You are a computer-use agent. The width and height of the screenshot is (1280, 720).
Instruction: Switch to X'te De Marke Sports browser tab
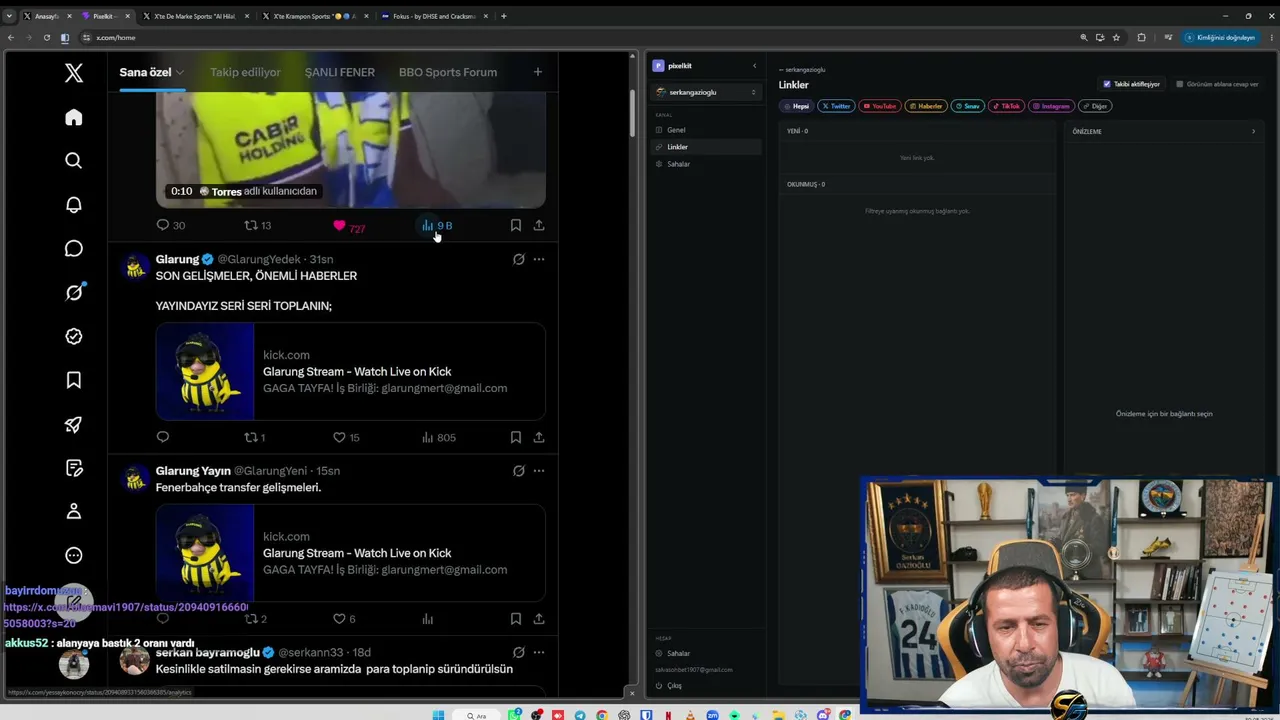coord(194,16)
